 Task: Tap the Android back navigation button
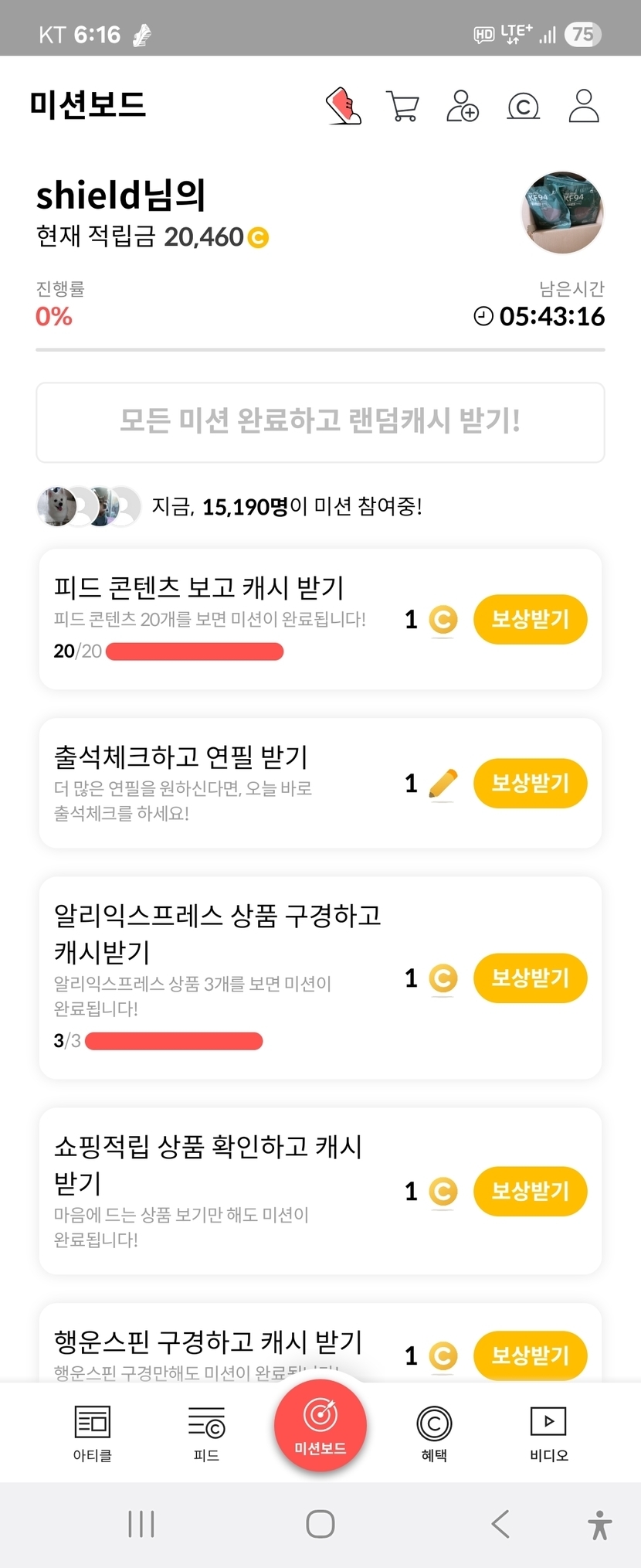500,1524
